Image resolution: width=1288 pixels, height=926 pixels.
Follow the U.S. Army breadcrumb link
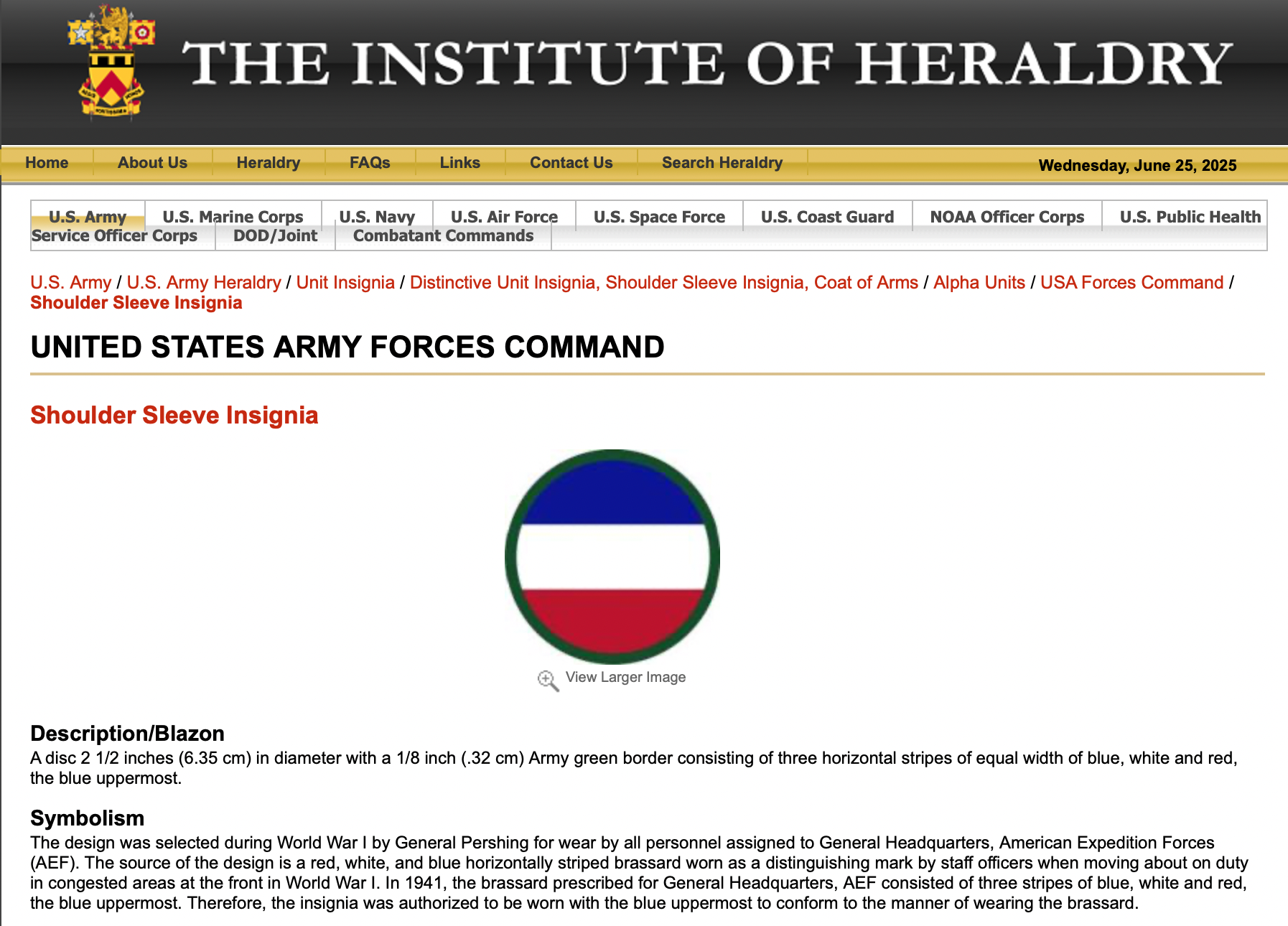71,282
